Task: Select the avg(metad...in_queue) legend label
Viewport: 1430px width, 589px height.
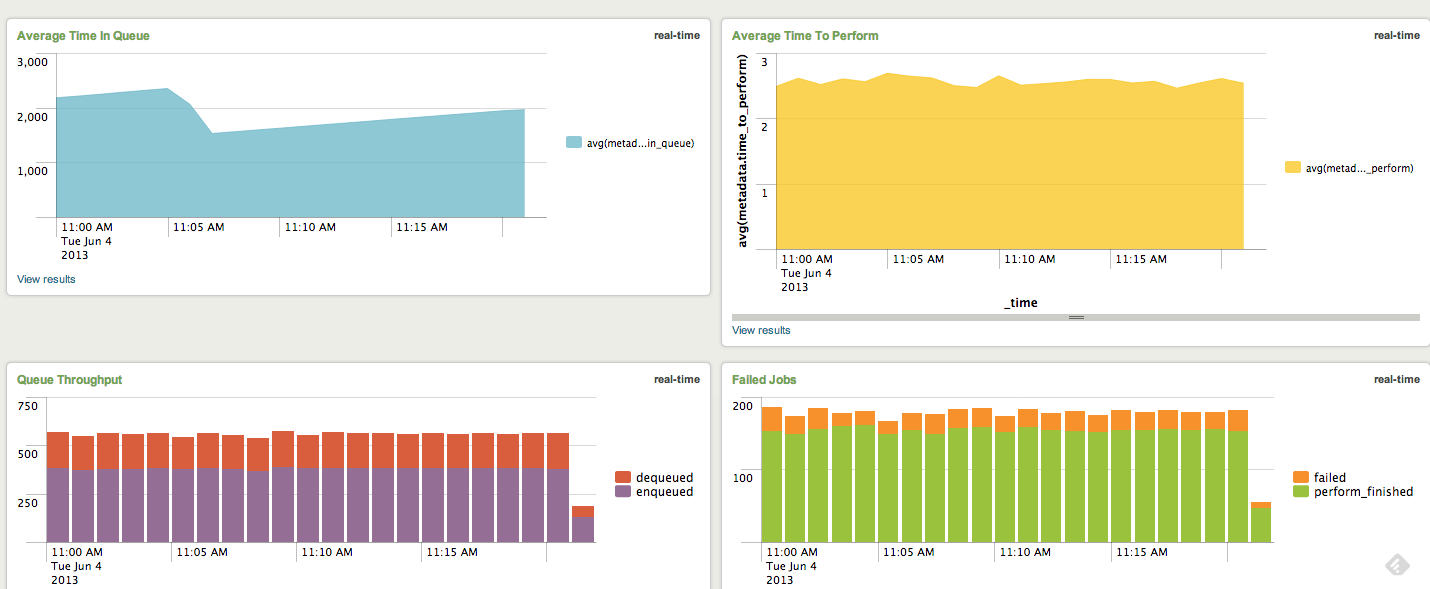Action: (640, 143)
